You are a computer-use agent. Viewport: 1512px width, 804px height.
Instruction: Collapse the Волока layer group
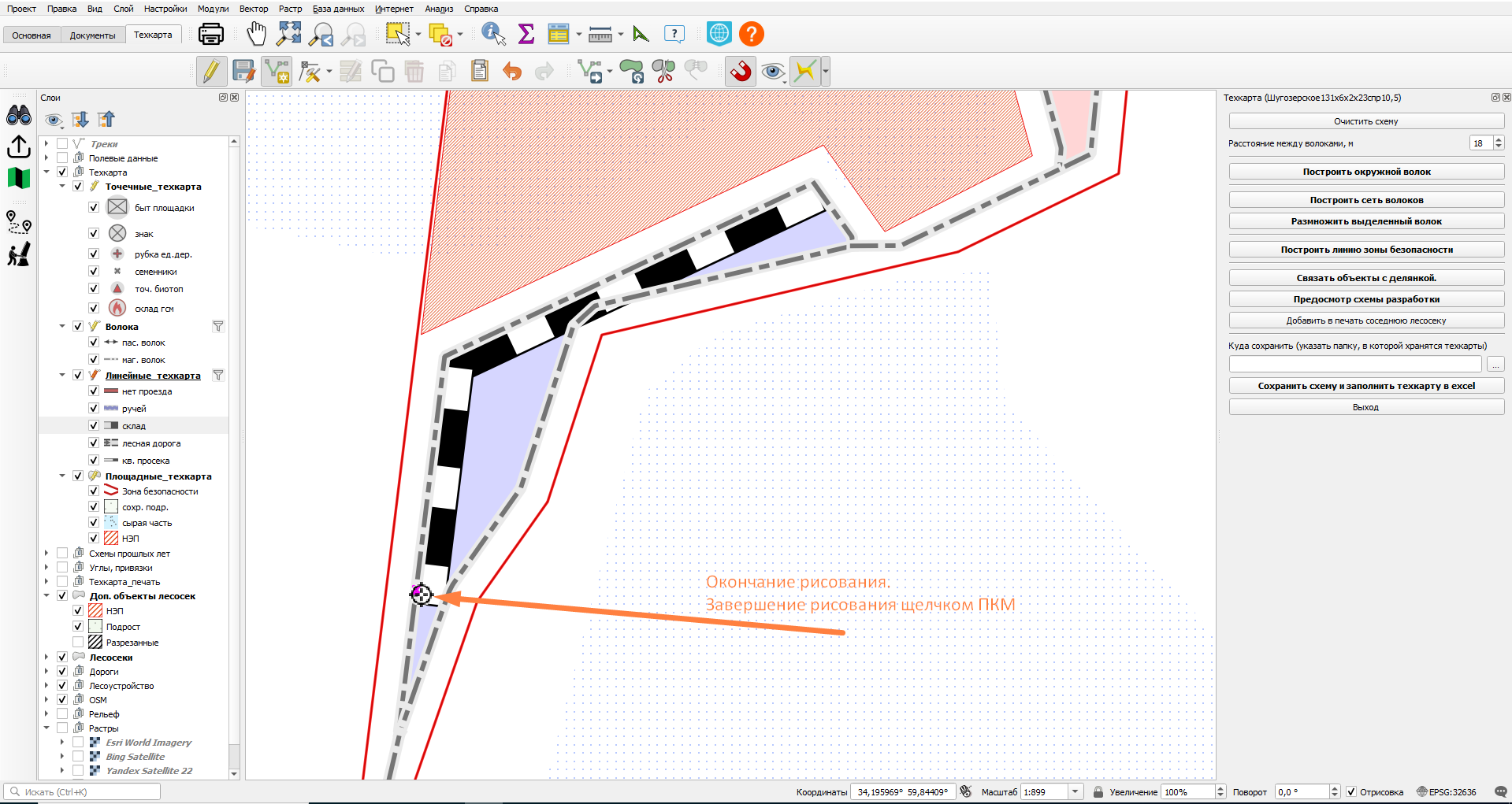coord(62,326)
